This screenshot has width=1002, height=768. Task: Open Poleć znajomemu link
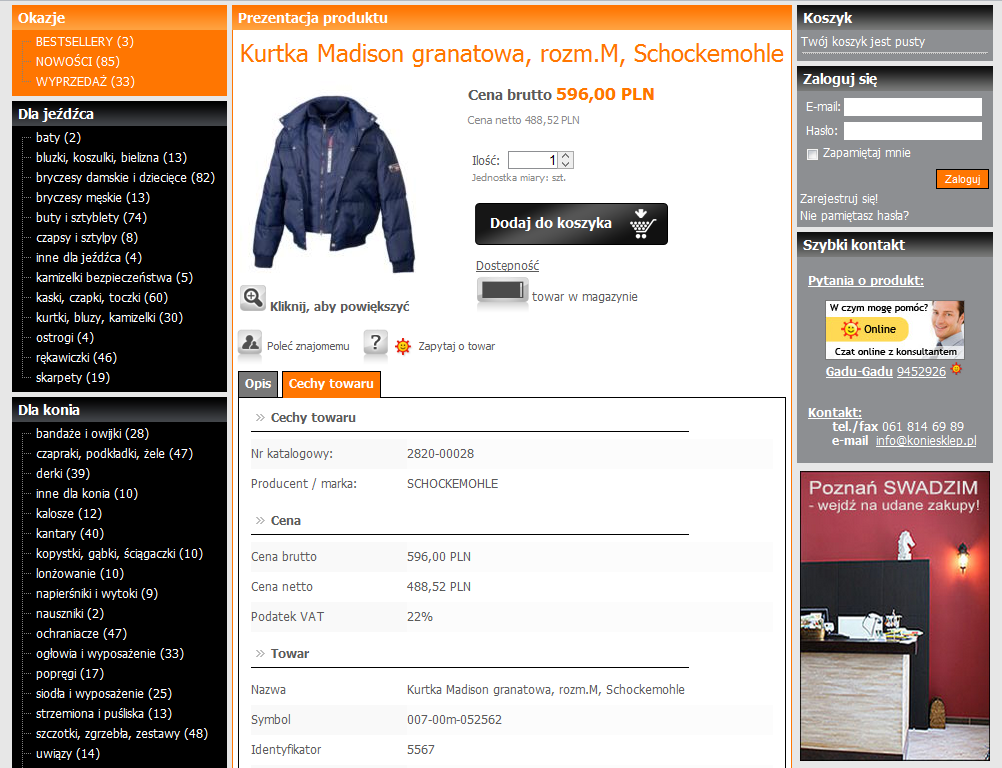coord(308,346)
